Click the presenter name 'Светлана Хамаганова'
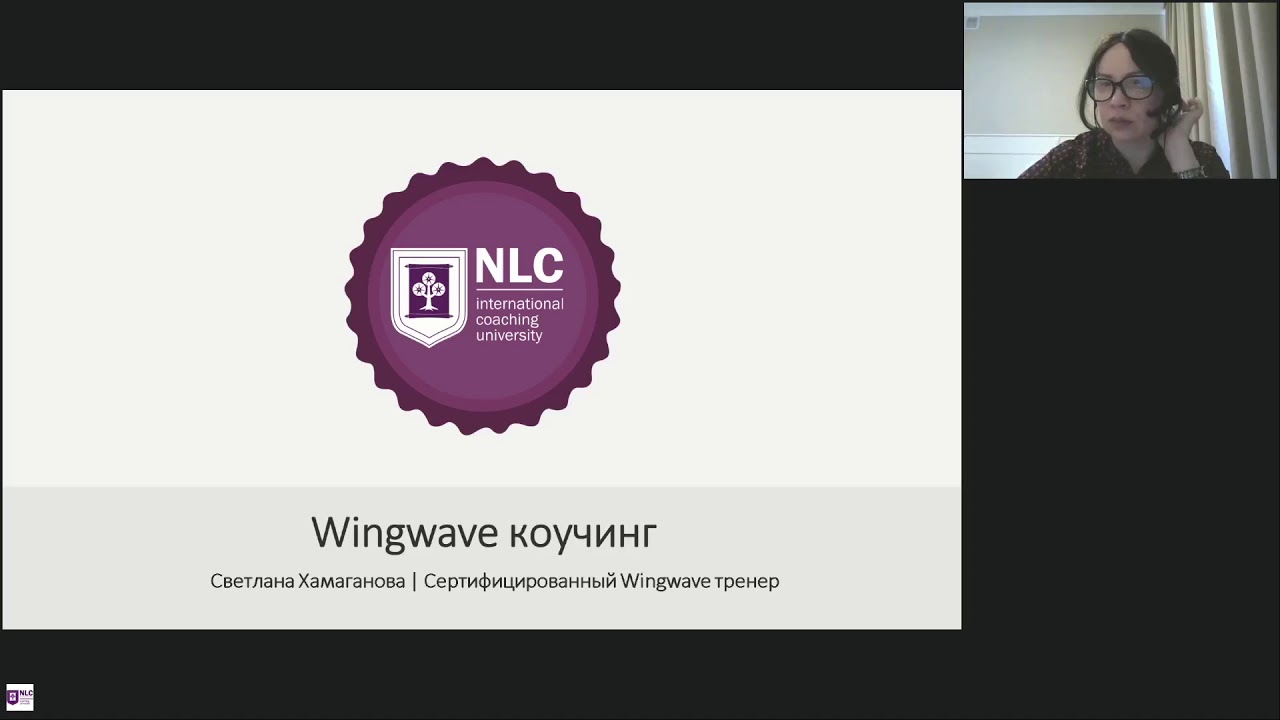The image size is (1280, 720). (308, 581)
